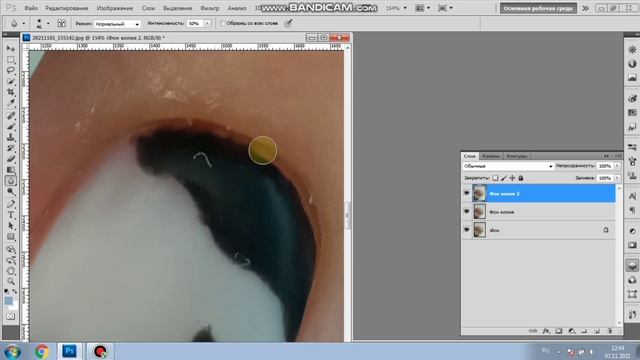This screenshot has width=640, height=360.
Task: Open the brush preset picker
Action: click(x=43, y=23)
